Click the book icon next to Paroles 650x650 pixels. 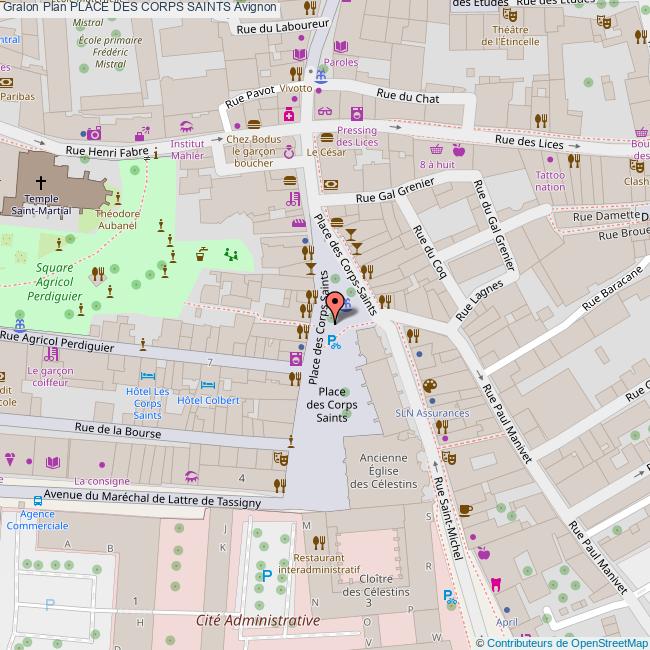click(341, 46)
